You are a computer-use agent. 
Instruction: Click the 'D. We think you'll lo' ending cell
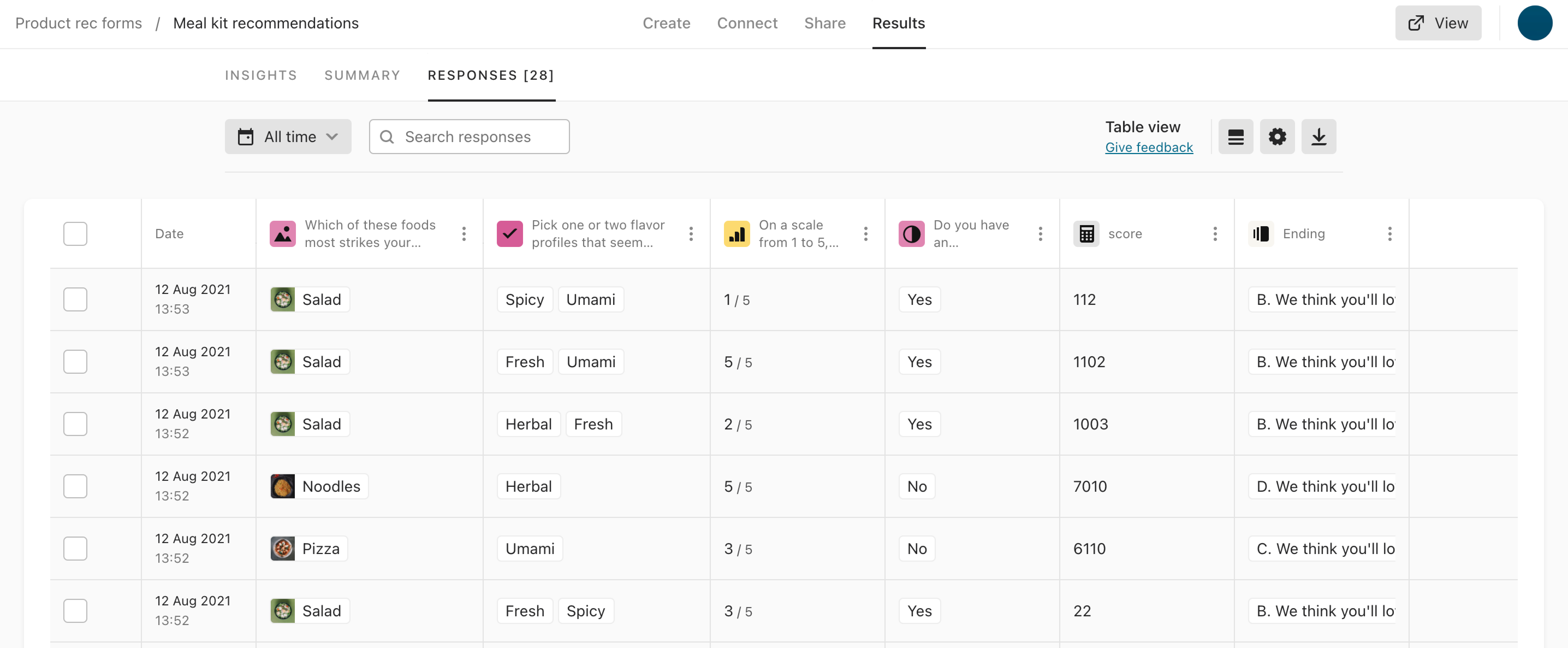click(x=1322, y=487)
